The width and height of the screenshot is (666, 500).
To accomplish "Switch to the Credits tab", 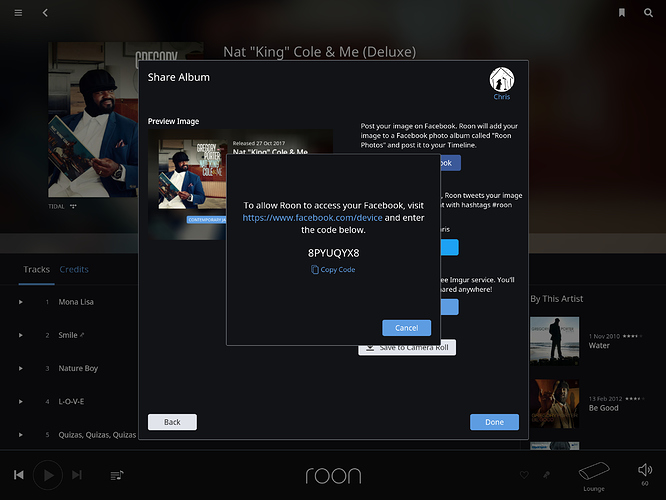I will point(74,269).
